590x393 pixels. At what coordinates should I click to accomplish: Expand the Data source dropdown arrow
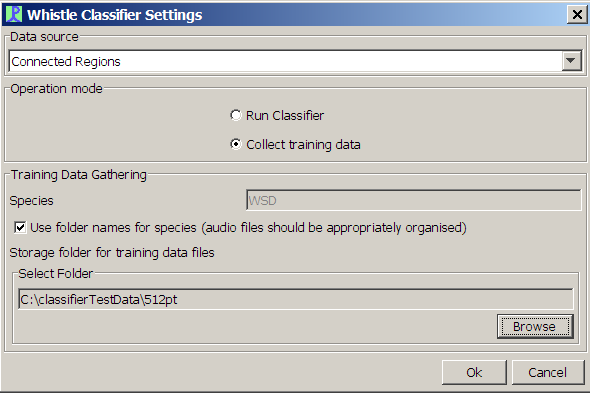coord(571,61)
